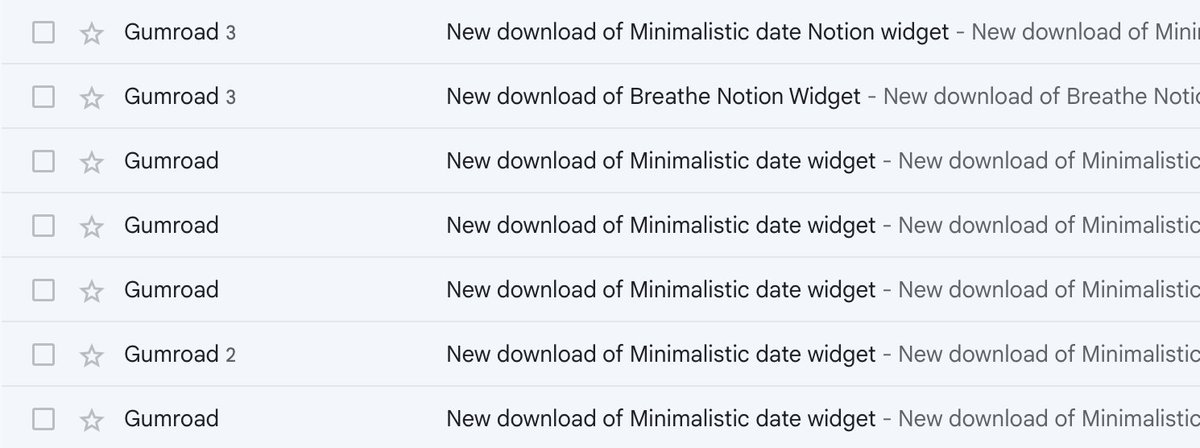Click the "Gumroad 2" sender label

179,353
